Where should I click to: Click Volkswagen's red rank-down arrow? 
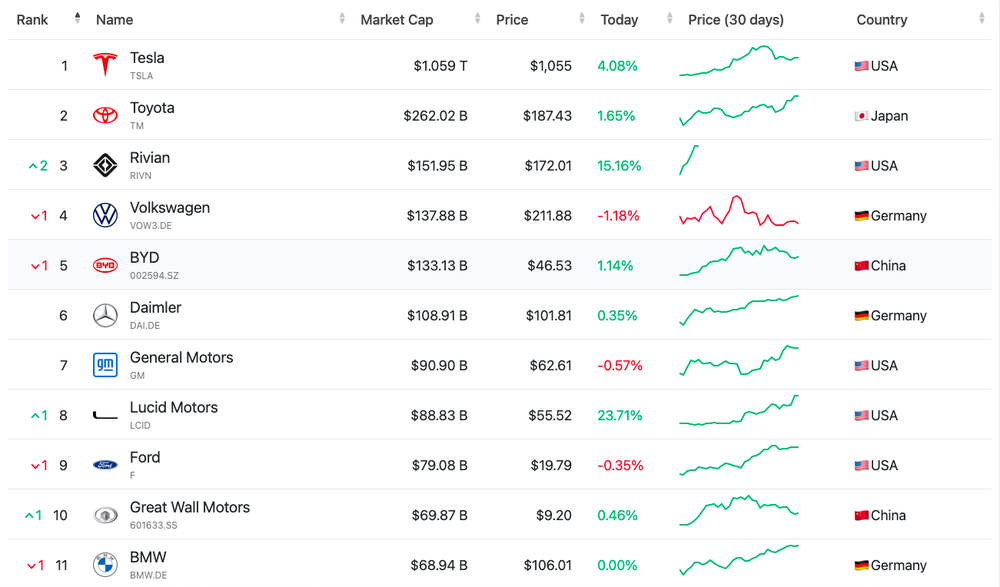pos(35,216)
